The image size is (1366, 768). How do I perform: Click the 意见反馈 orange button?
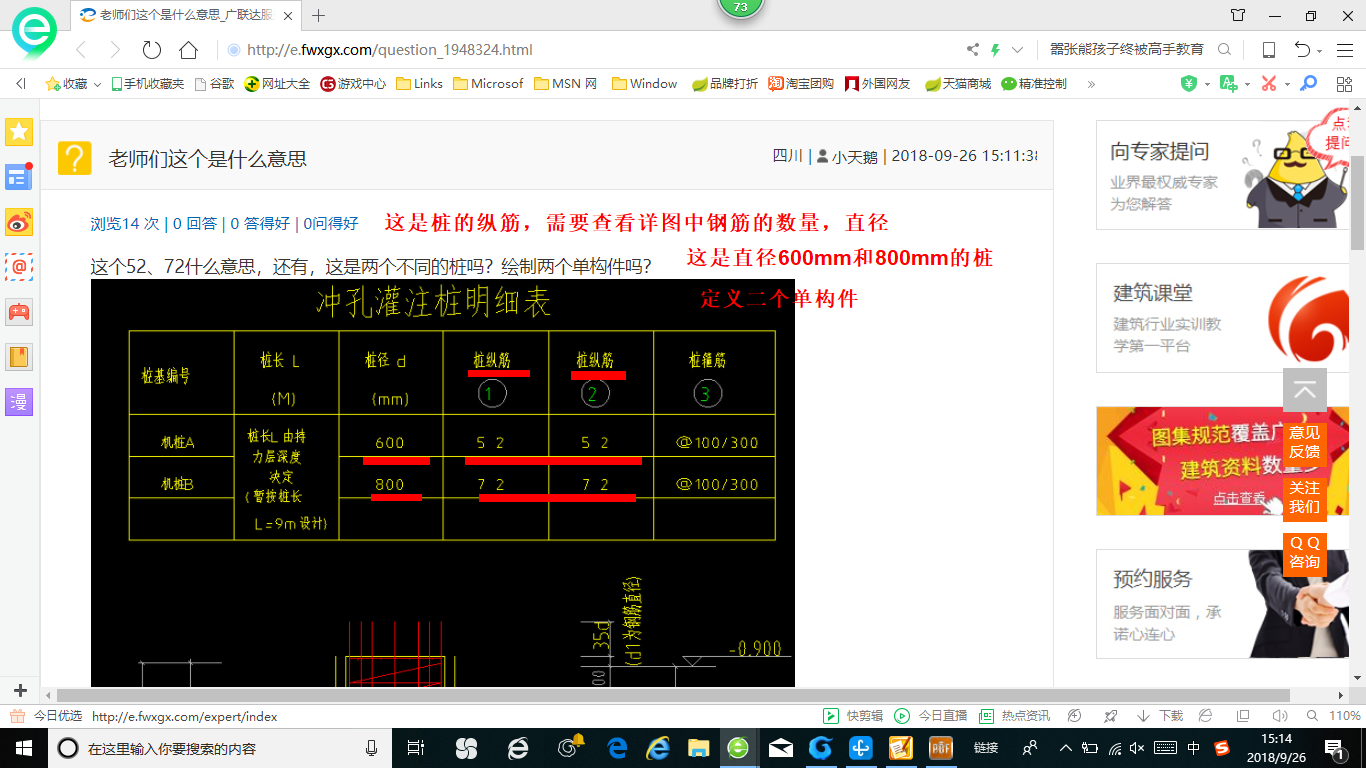(1304, 442)
